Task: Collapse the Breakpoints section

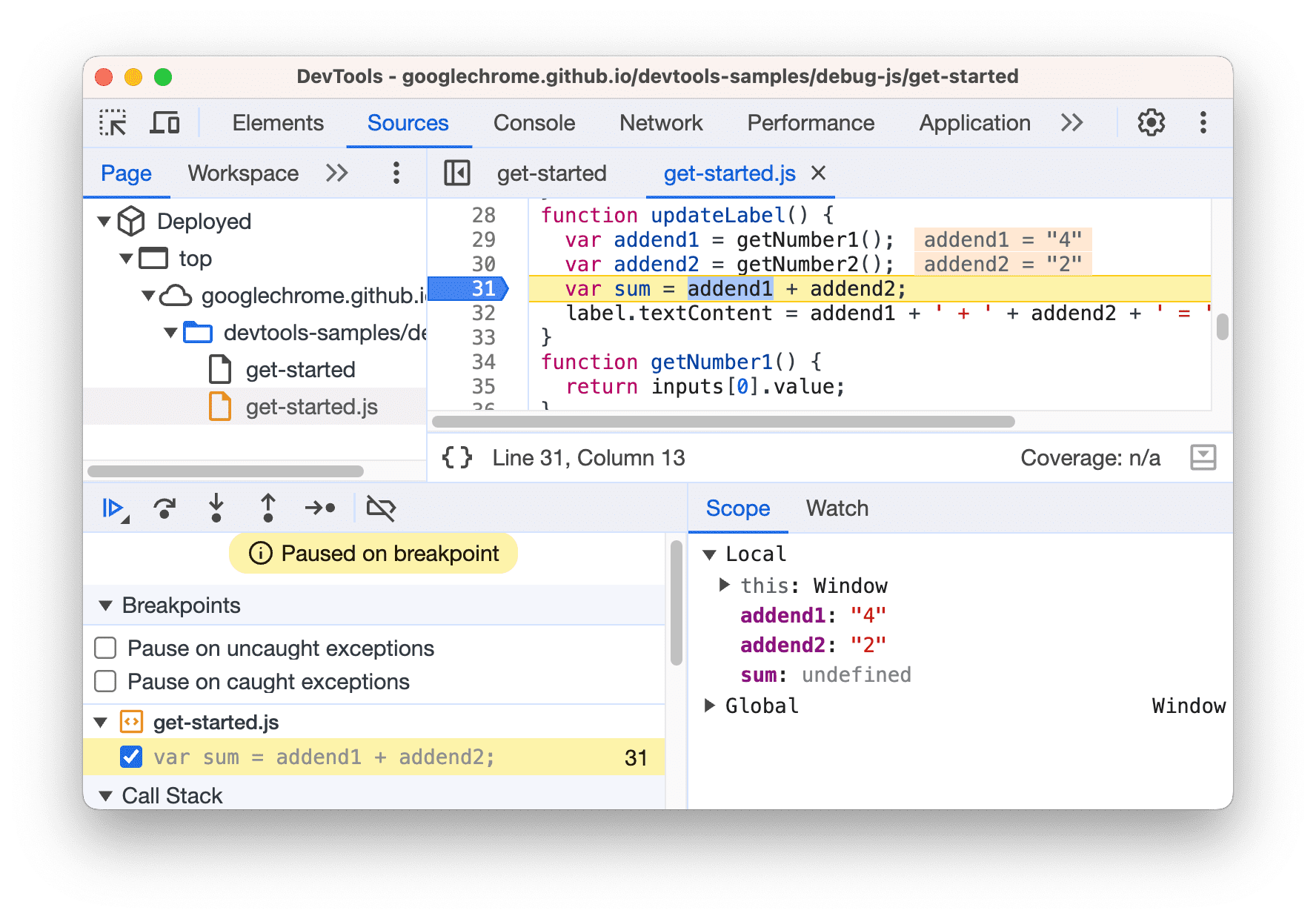Action: pos(105,605)
